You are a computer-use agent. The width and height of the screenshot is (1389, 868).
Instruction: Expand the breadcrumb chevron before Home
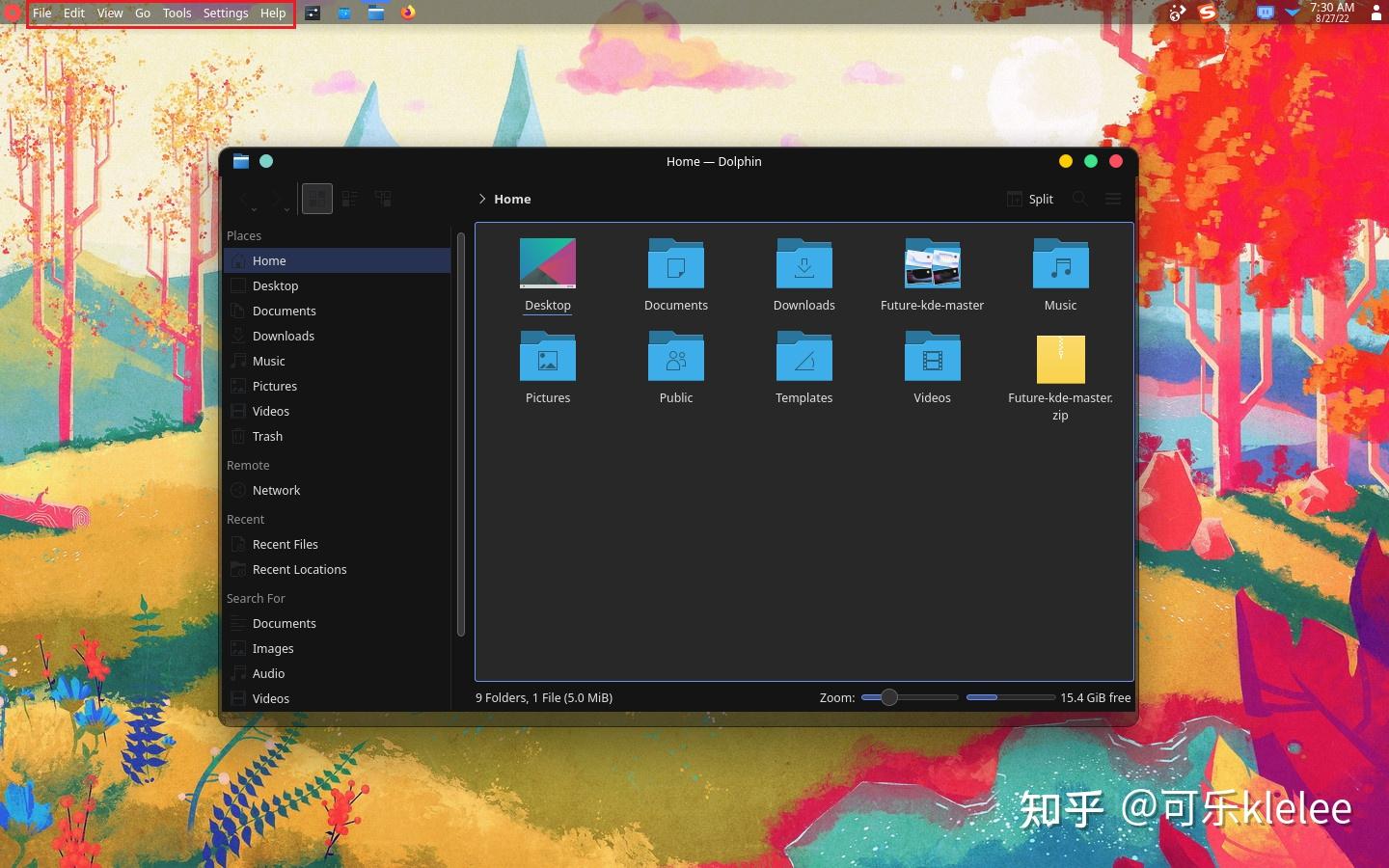(482, 199)
